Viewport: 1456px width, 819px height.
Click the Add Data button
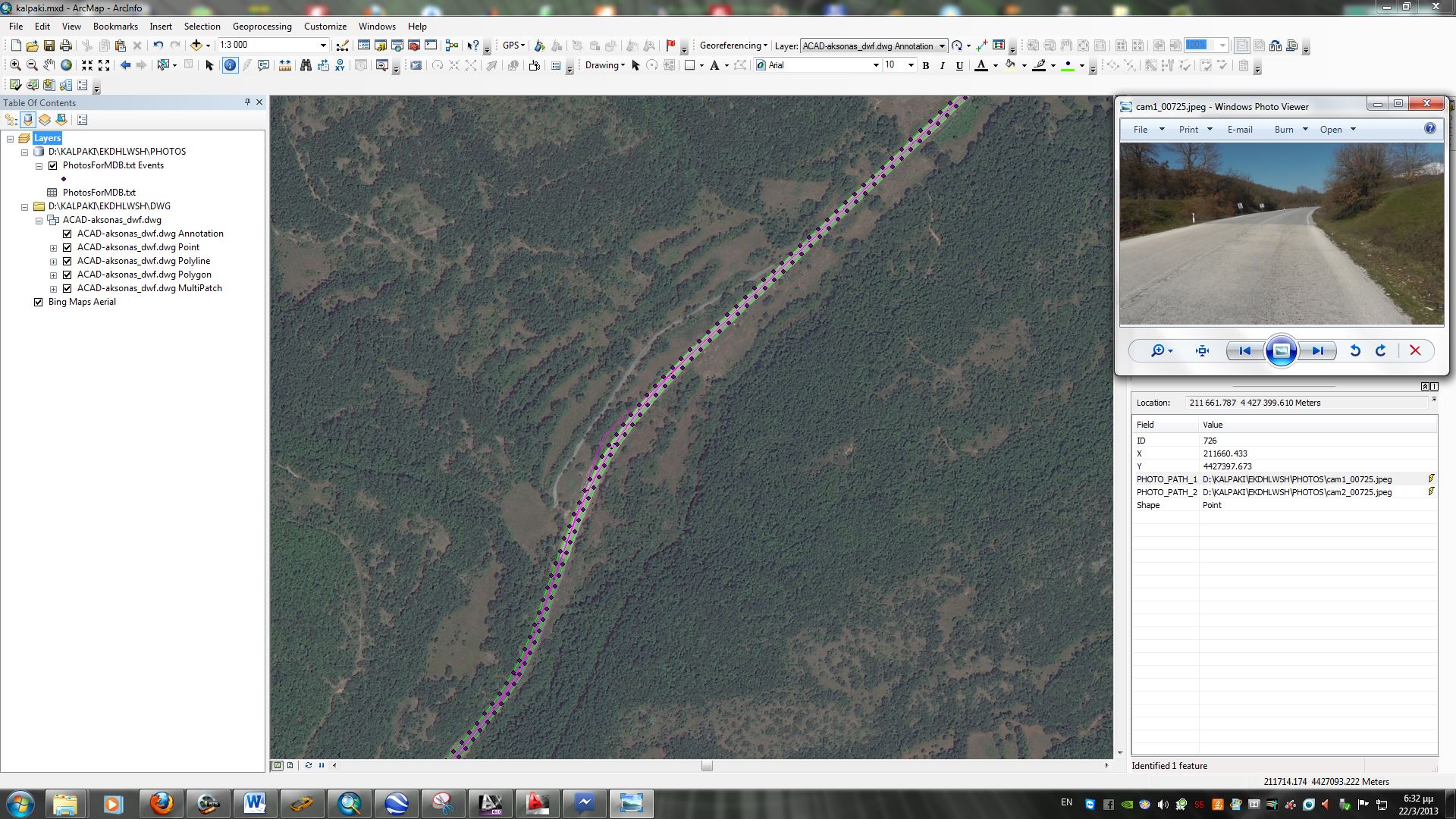(196, 45)
